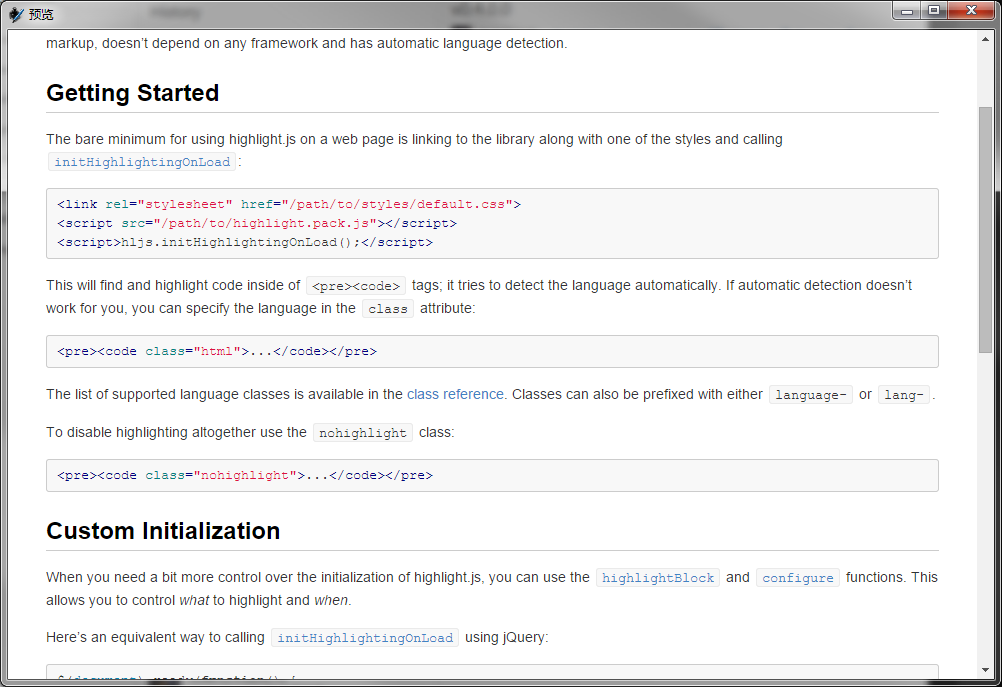This screenshot has height=687, width=1002.
Task: Click the script src highlight.pack.js code line
Action: 257,224
